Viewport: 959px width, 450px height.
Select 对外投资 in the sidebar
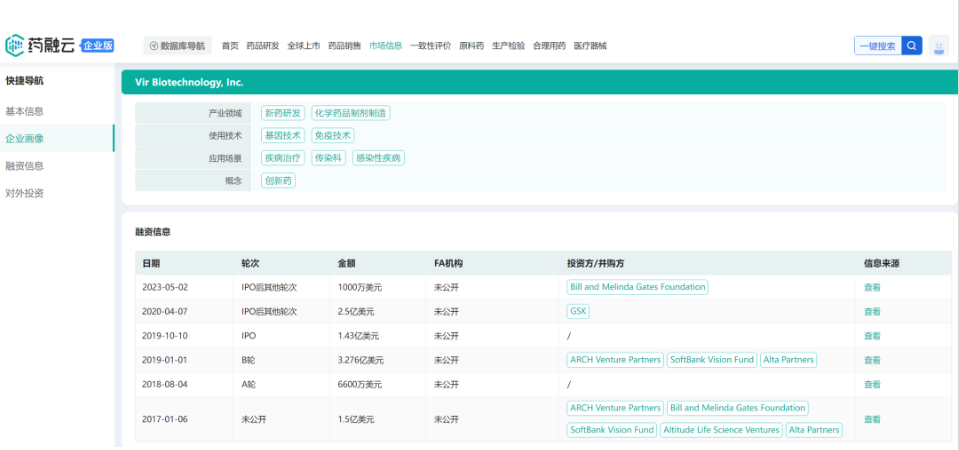pos(25,193)
